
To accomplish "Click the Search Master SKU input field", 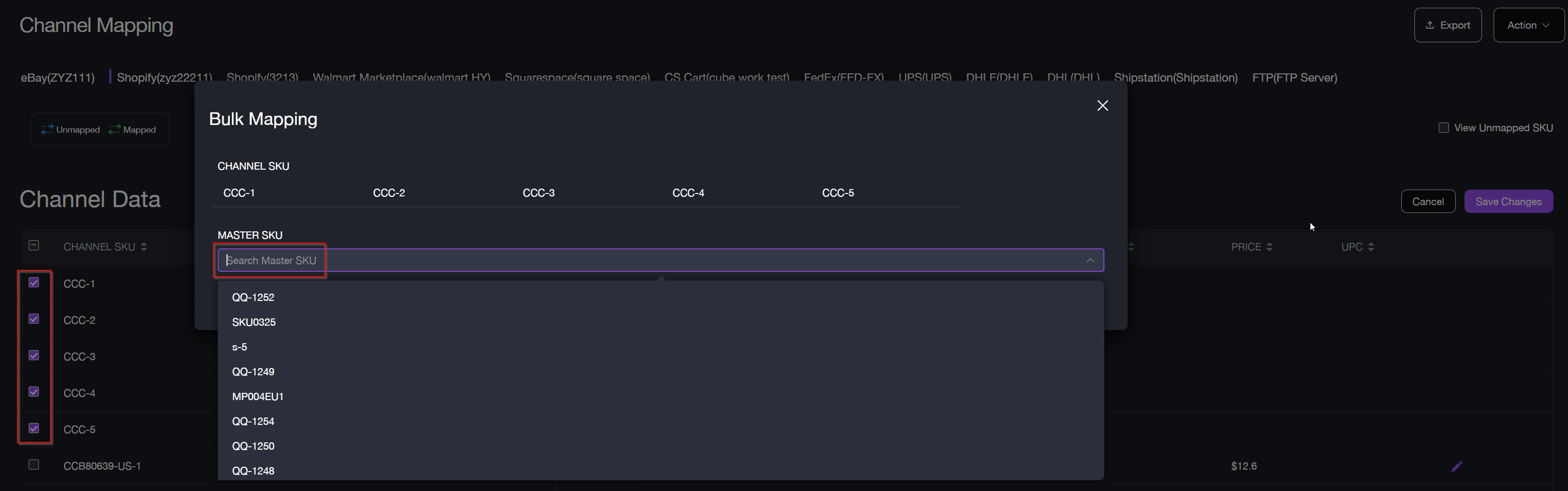I will 609,260.
